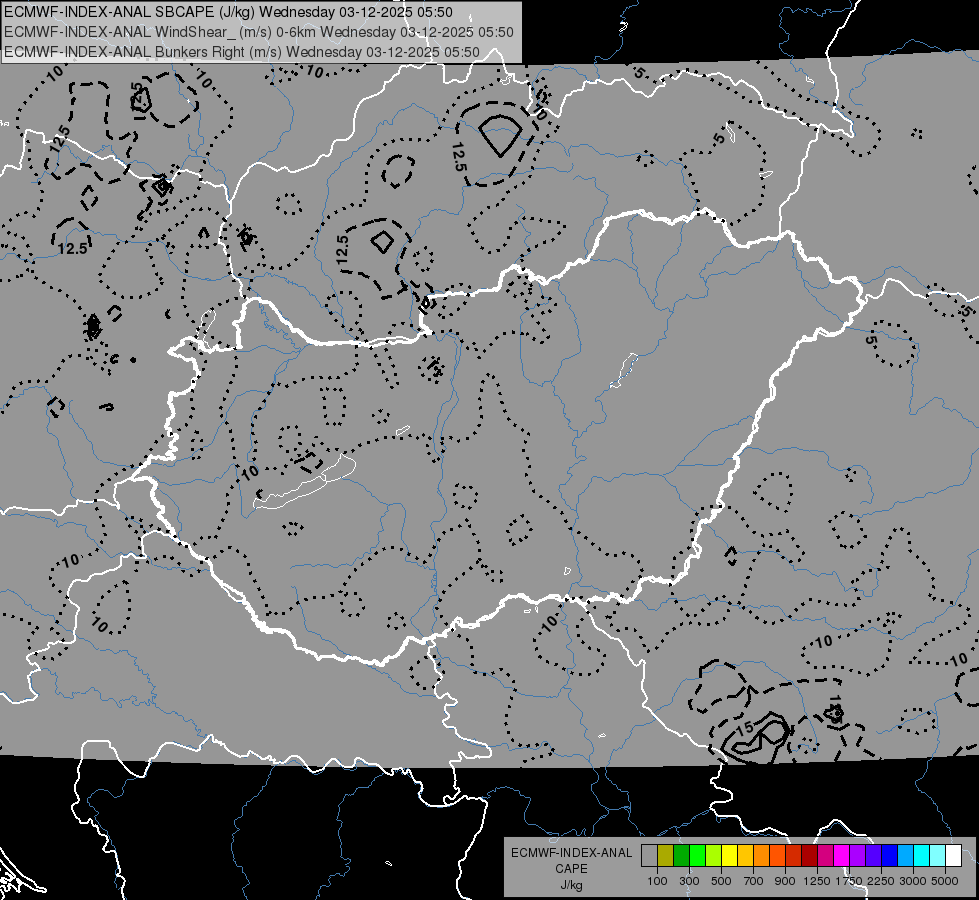Pick the brick red legend swatch

click(x=794, y=856)
